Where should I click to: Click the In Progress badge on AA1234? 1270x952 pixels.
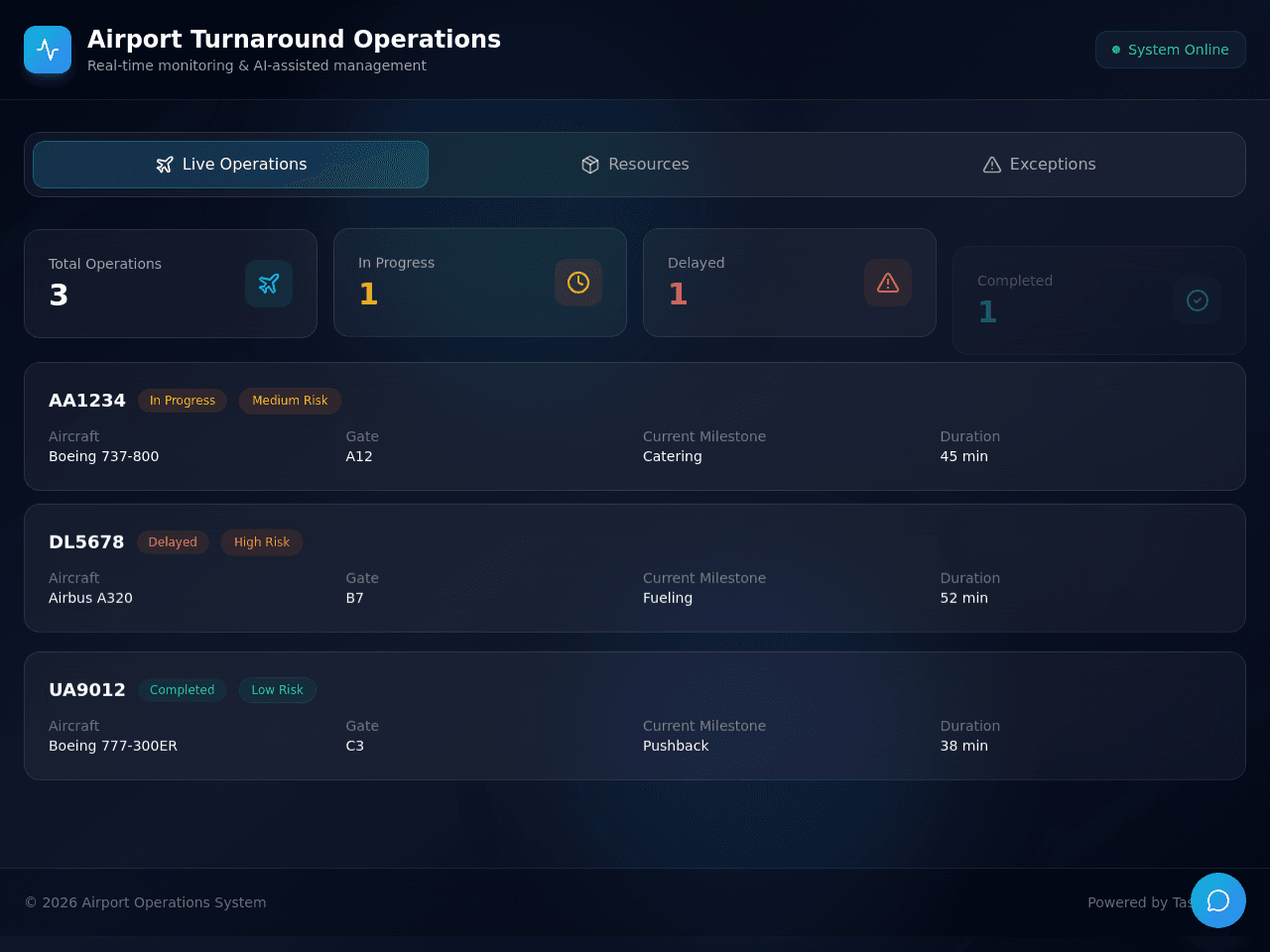(x=183, y=401)
